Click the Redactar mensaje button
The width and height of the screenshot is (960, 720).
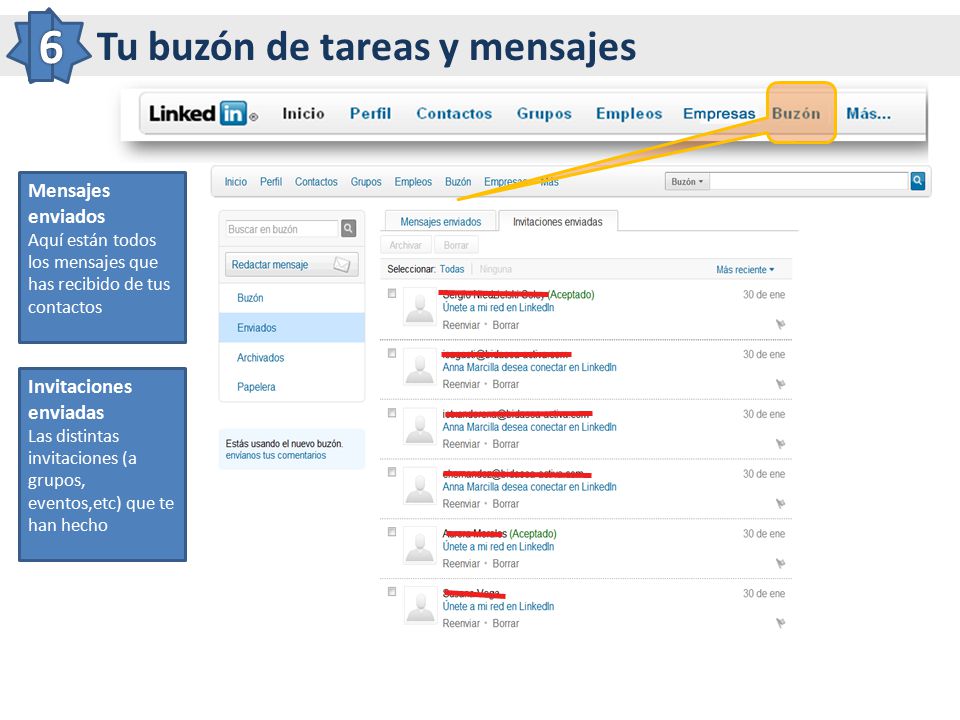291,264
